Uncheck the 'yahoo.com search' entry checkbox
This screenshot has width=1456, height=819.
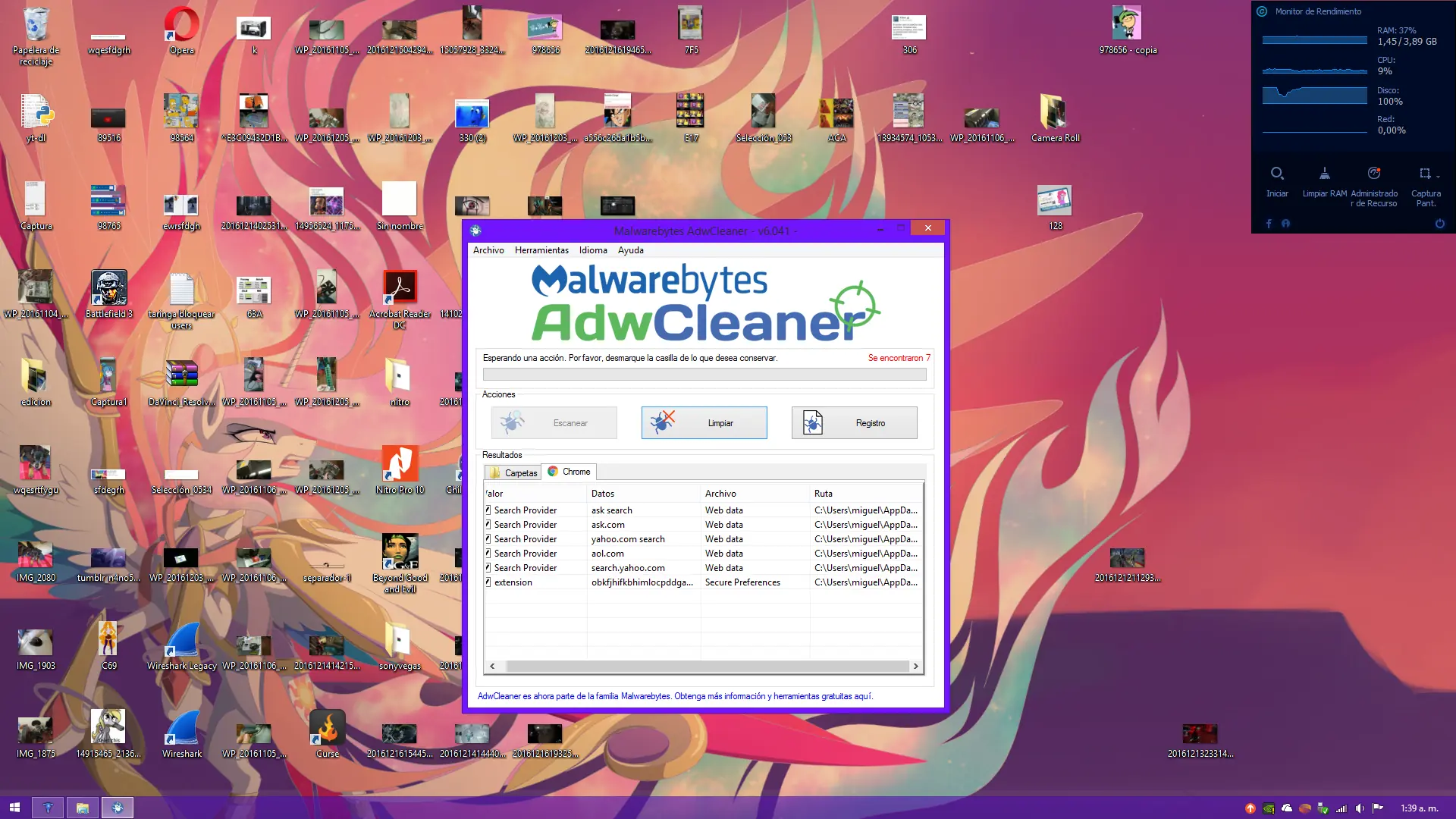(x=488, y=539)
